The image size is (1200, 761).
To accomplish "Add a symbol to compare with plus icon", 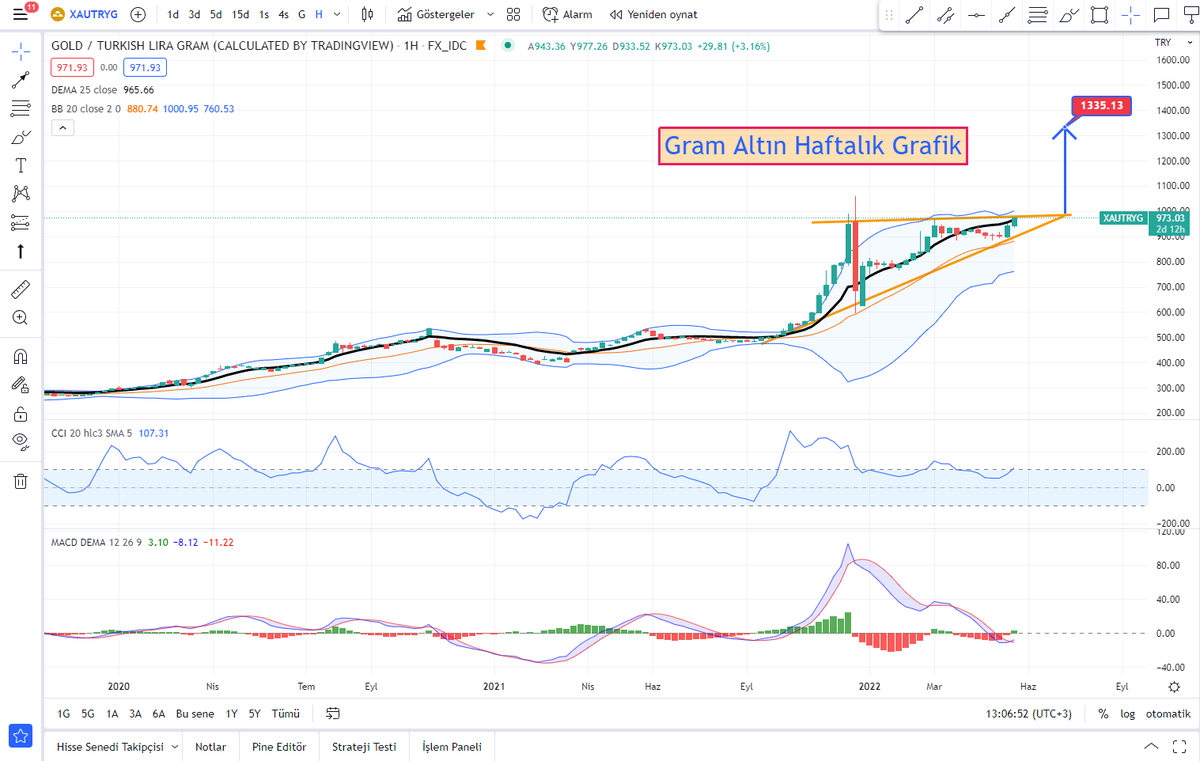I will click(138, 15).
